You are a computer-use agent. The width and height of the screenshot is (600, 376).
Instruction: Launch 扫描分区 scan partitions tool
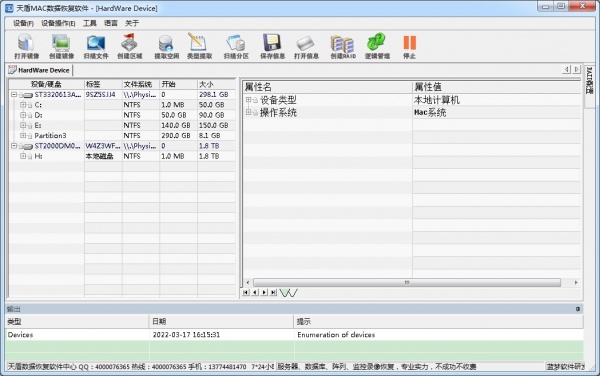point(236,47)
